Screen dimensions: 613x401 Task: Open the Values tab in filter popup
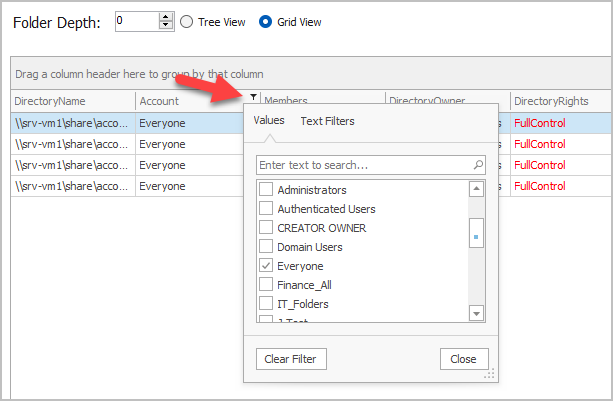pyautogui.click(x=268, y=121)
